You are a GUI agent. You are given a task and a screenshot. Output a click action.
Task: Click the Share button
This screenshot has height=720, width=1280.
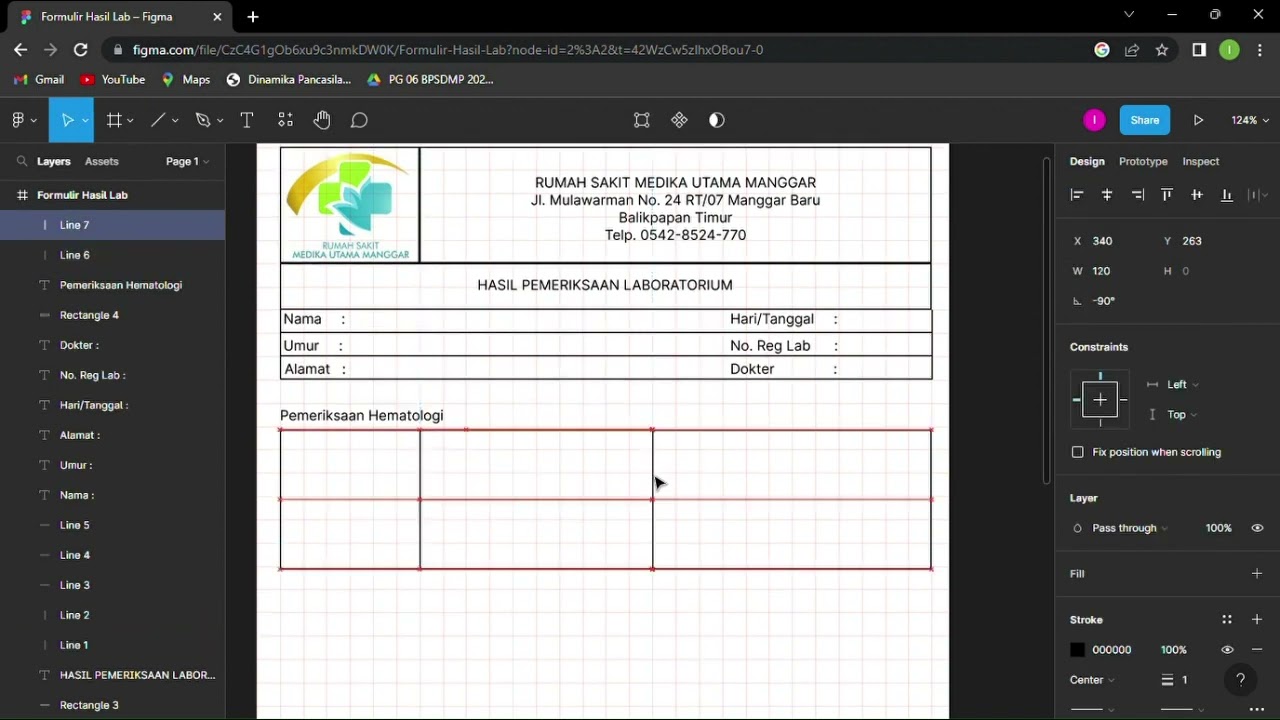(x=1145, y=120)
